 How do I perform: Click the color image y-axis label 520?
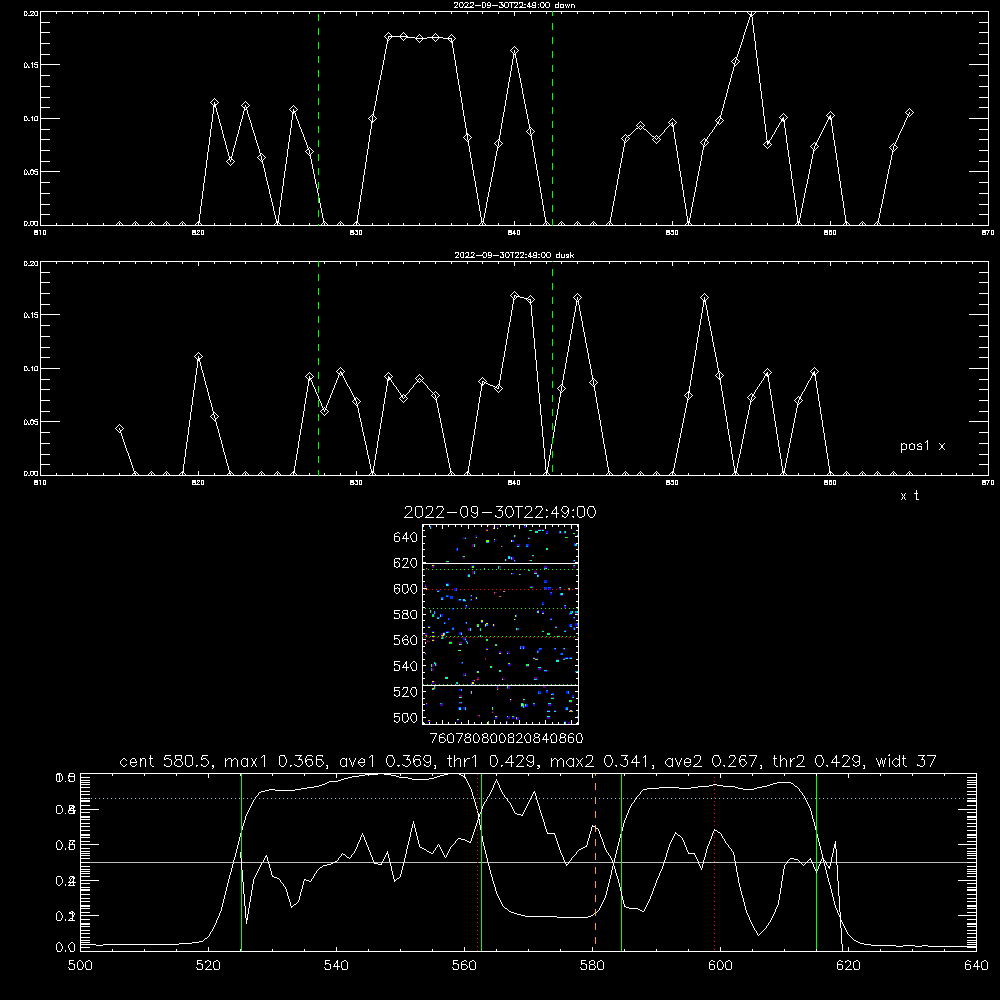pyautogui.click(x=406, y=692)
